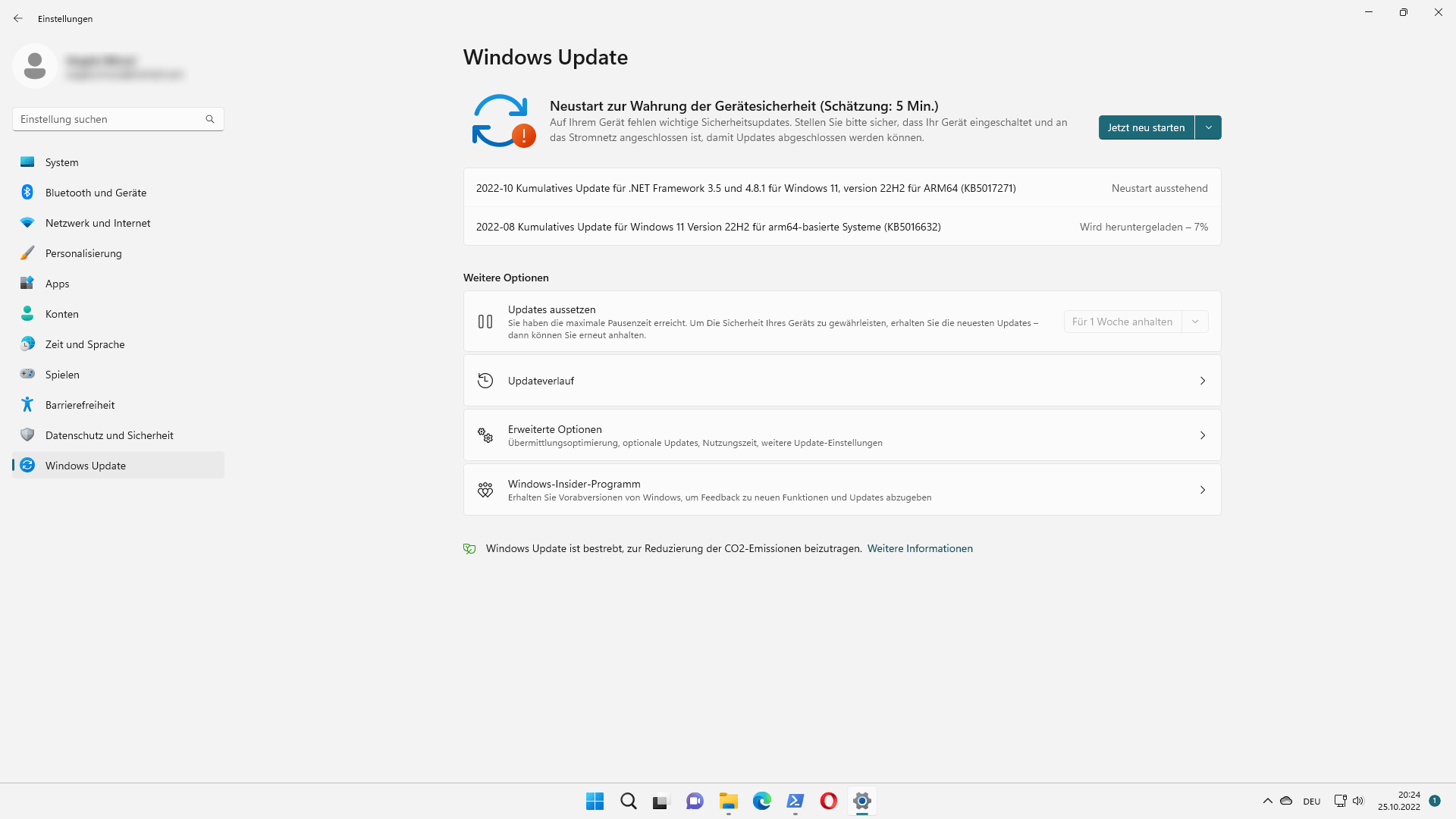The height and width of the screenshot is (819, 1456).
Task: Click the Insider Programm people-heart icon
Action: [485, 490]
